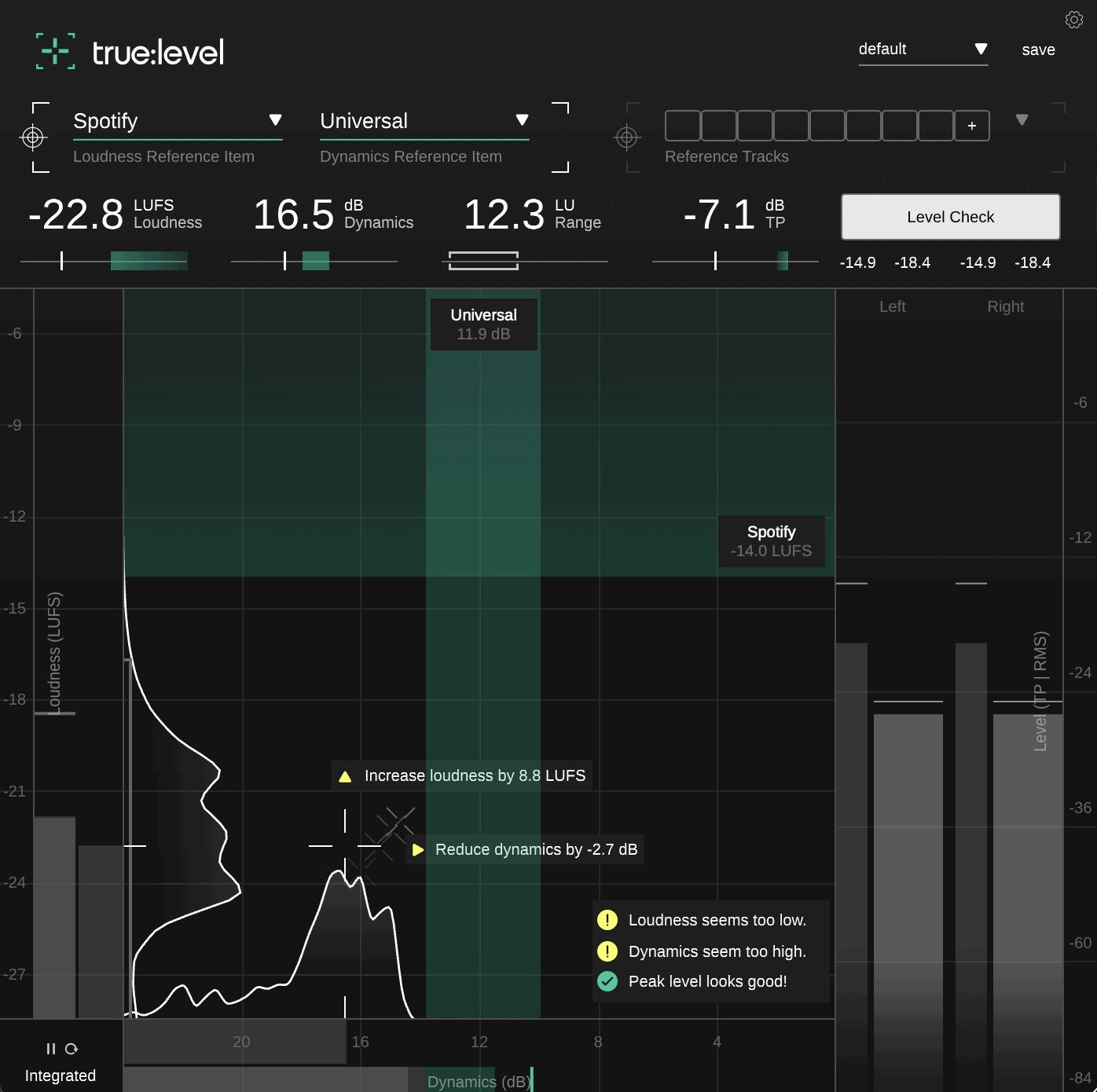Select the first empty reference track slot
1097x1092 pixels.
click(683, 126)
